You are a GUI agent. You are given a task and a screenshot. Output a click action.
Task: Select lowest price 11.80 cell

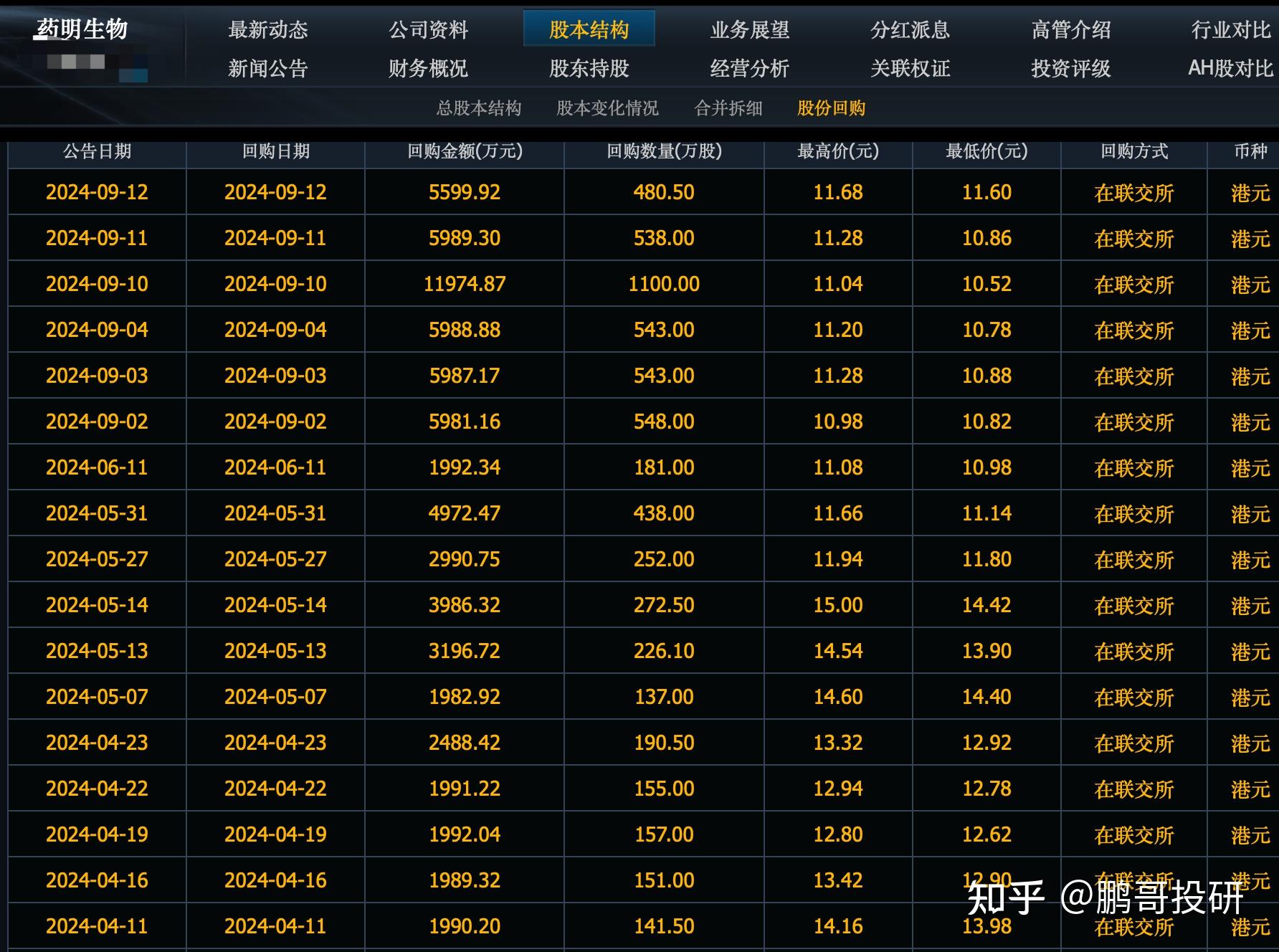[x=986, y=559]
